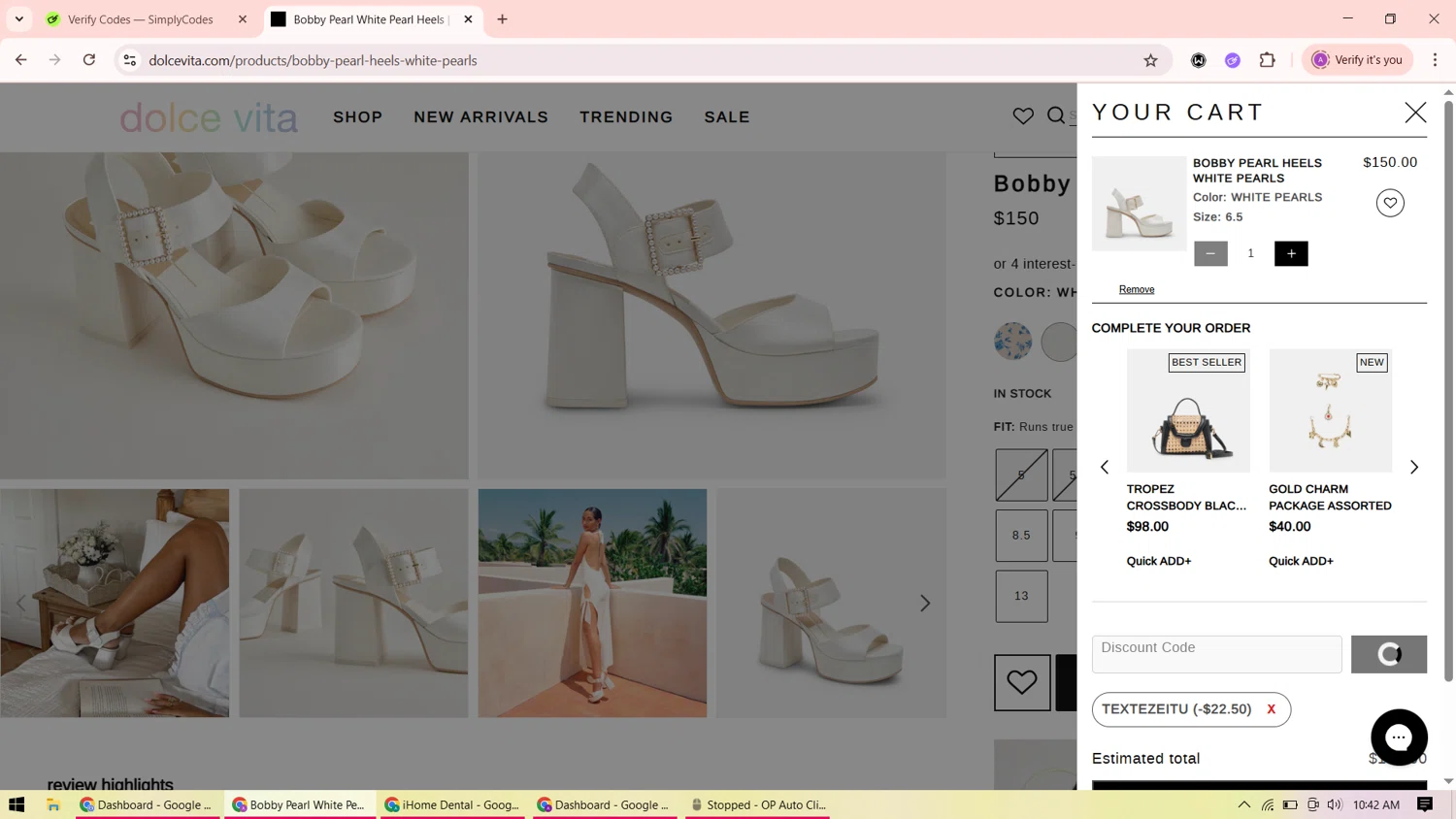
Task: Open wishlist heart icon in header
Action: (x=1023, y=116)
